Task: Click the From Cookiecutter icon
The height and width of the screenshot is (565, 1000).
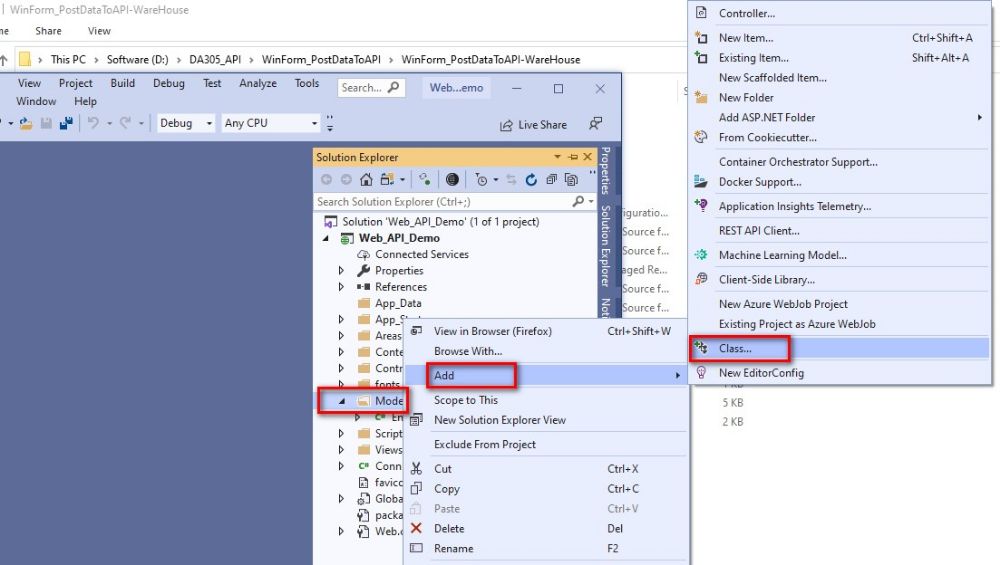Action: click(x=701, y=136)
